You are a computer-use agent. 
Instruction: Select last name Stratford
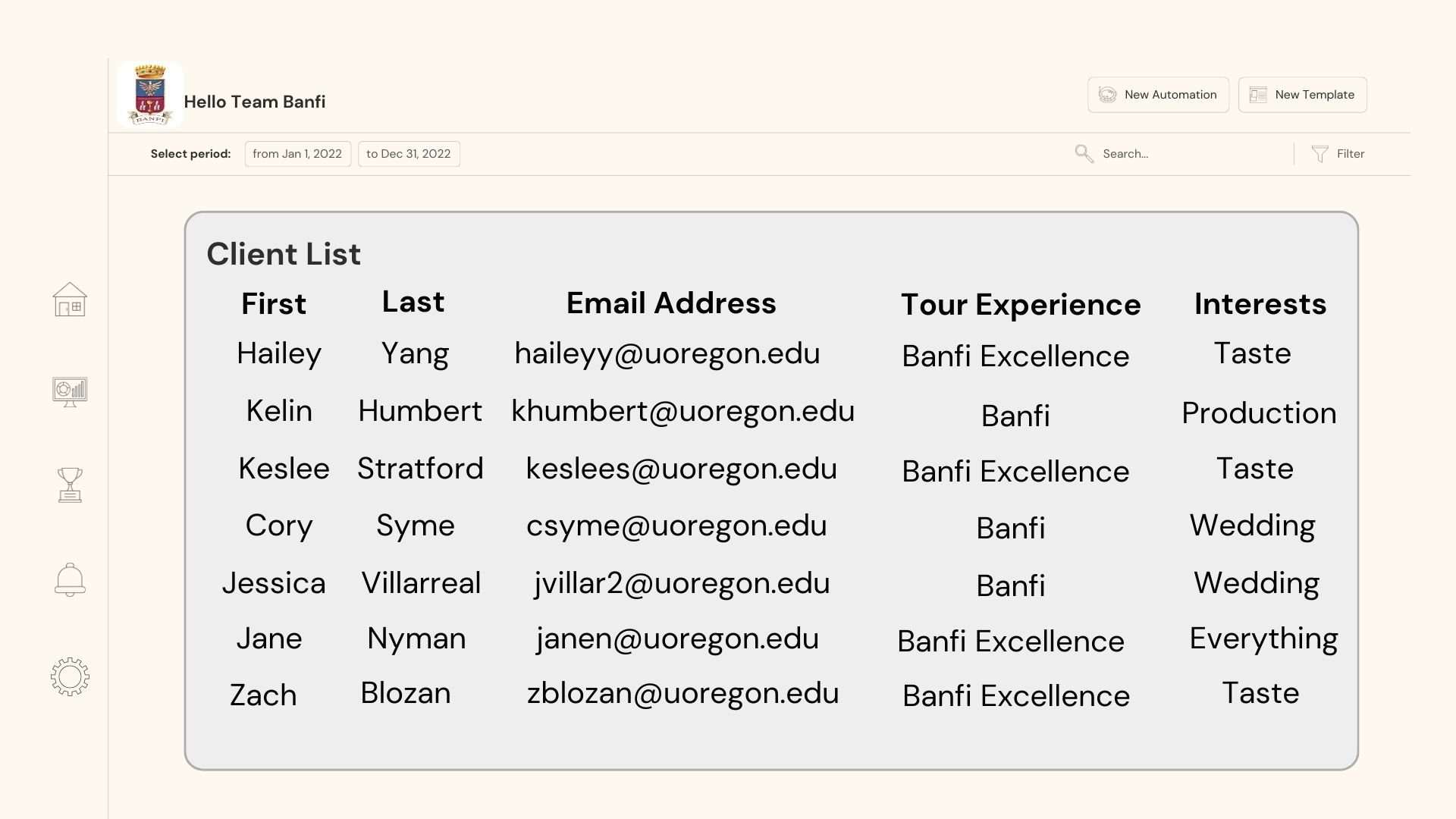pyautogui.click(x=420, y=468)
